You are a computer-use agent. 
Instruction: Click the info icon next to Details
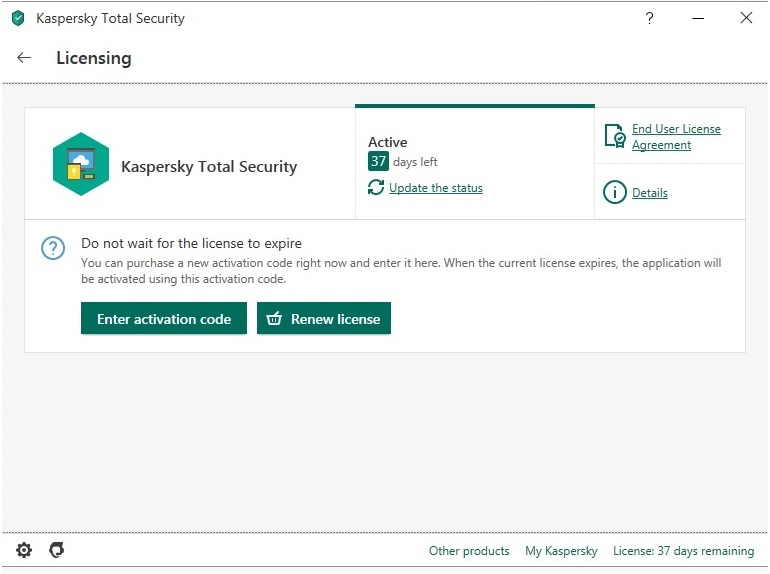(x=615, y=192)
